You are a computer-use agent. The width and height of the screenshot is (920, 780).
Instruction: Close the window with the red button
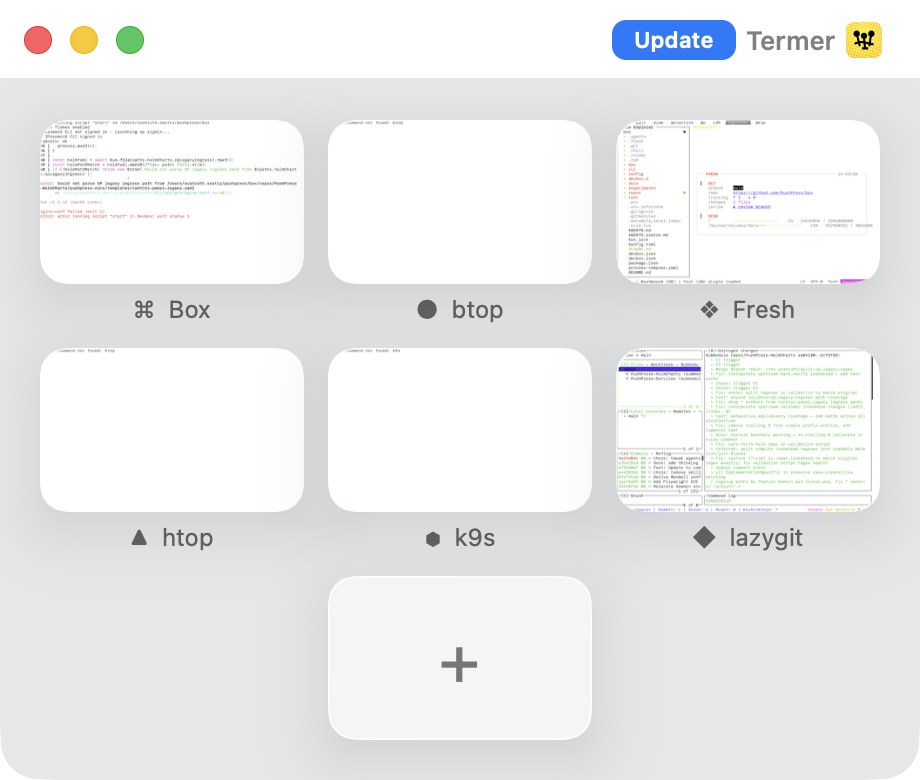(38, 40)
